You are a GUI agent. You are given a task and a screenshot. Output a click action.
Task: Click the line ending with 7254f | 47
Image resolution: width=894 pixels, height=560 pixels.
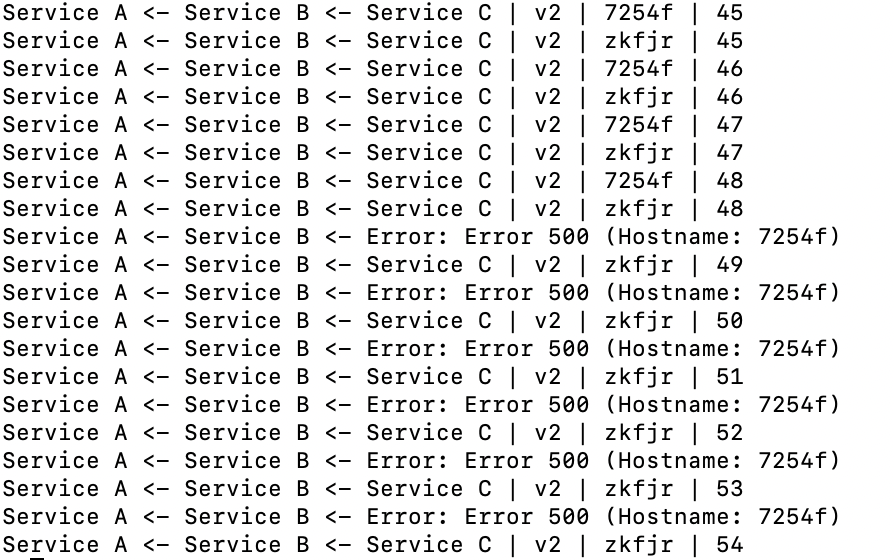coord(373,124)
